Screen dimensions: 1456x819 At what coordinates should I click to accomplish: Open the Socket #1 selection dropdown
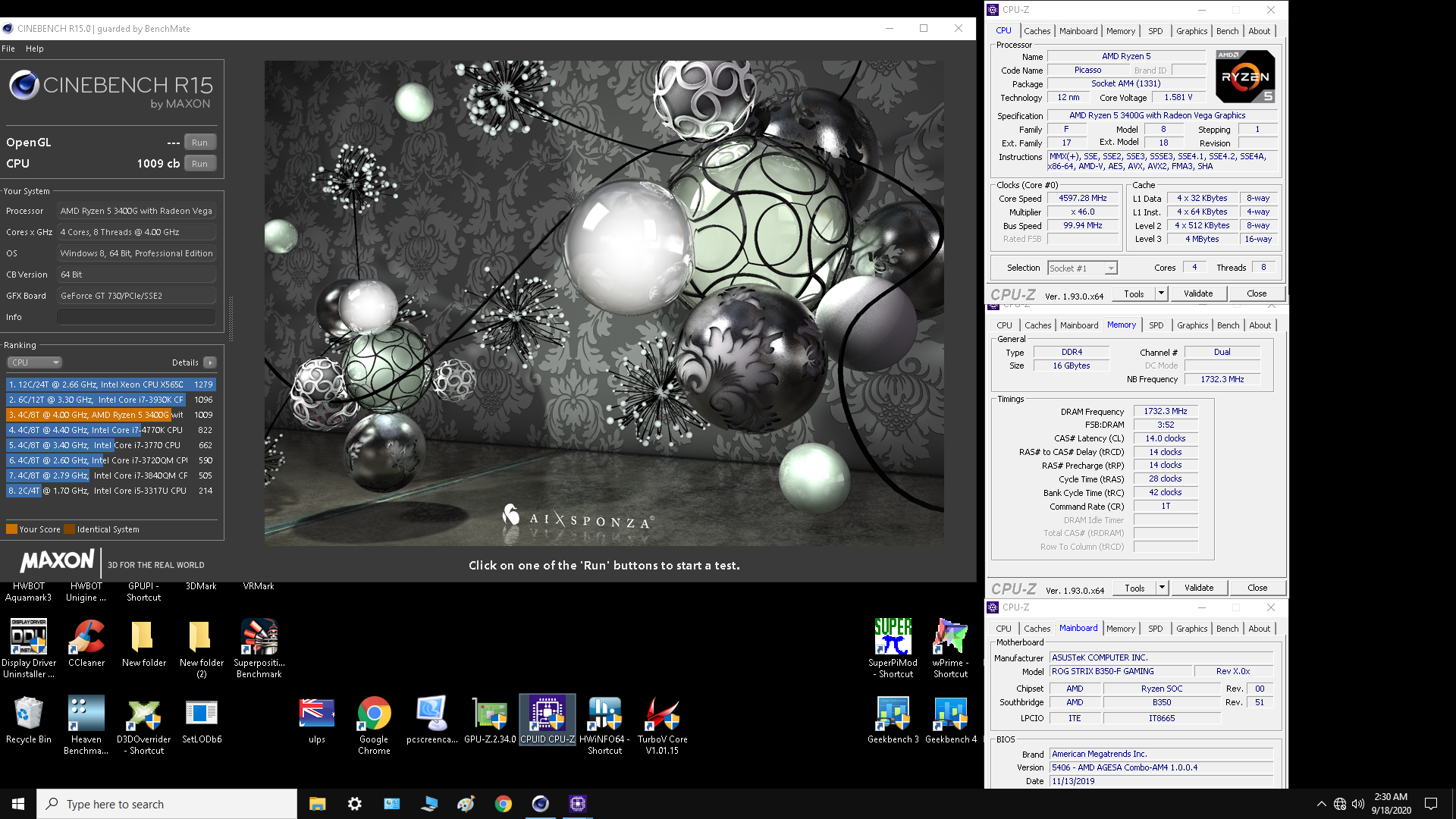pyautogui.click(x=1082, y=268)
